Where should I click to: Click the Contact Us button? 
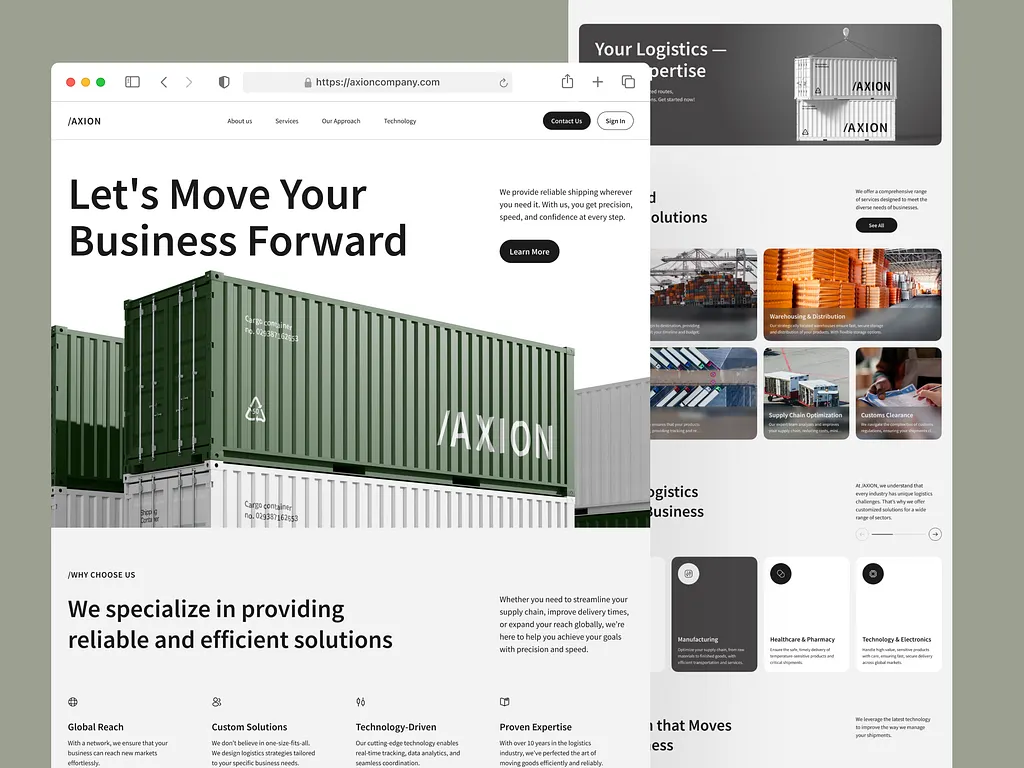(x=566, y=120)
